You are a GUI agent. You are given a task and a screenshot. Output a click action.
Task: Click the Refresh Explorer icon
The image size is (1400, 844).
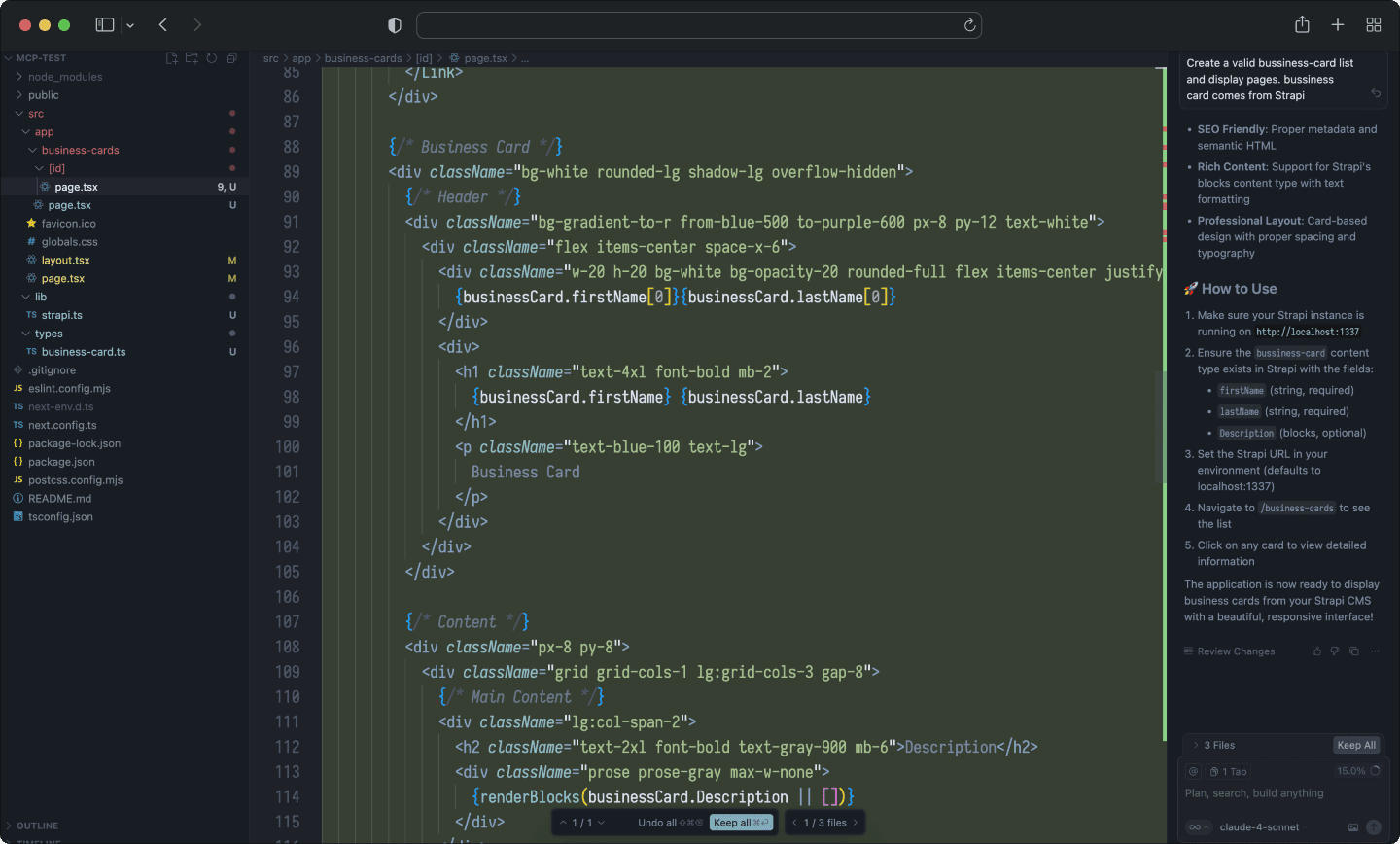pyautogui.click(x=211, y=58)
